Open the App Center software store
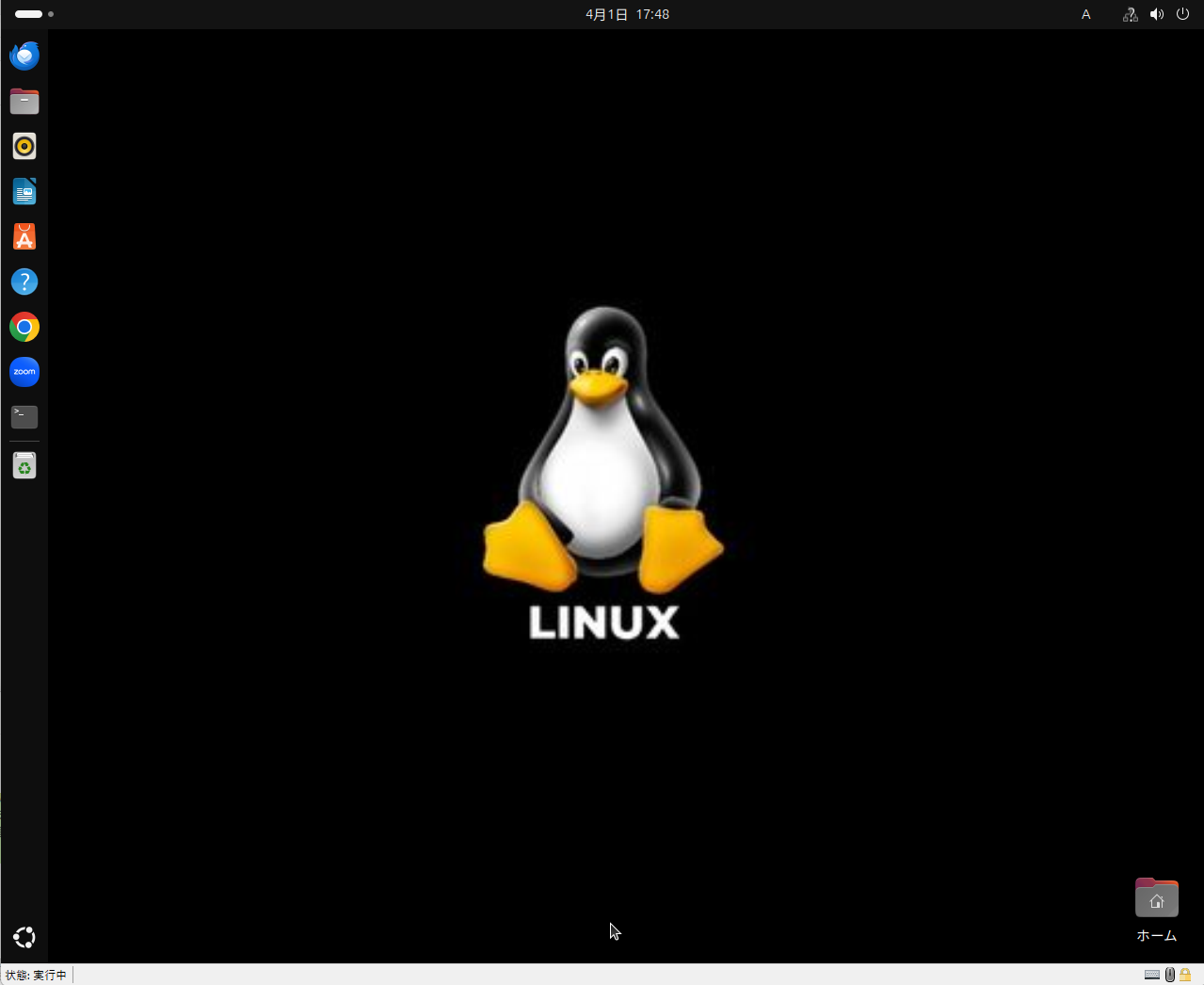 coord(24,236)
